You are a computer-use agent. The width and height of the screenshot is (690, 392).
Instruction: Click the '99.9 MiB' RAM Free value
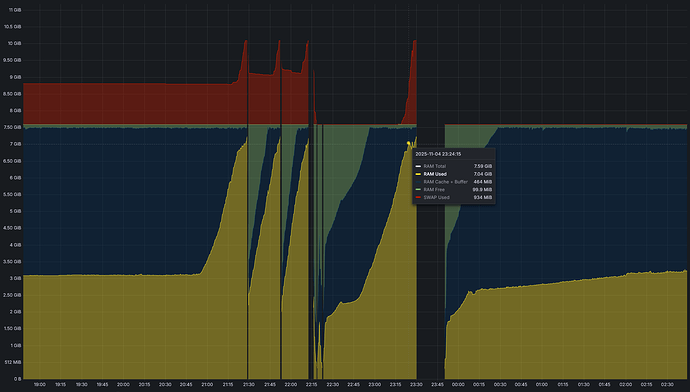[482, 190]
